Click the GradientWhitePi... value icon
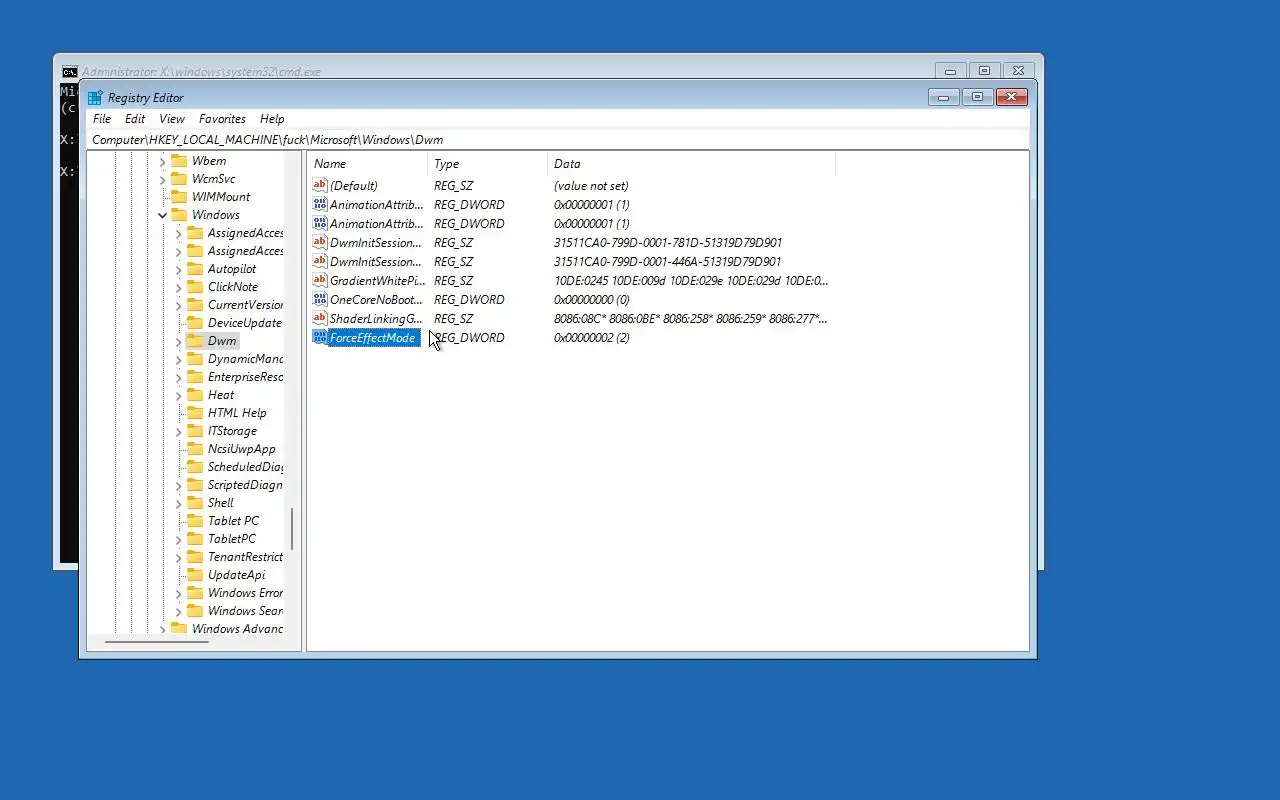1280x800 pixels. (320, 281)
